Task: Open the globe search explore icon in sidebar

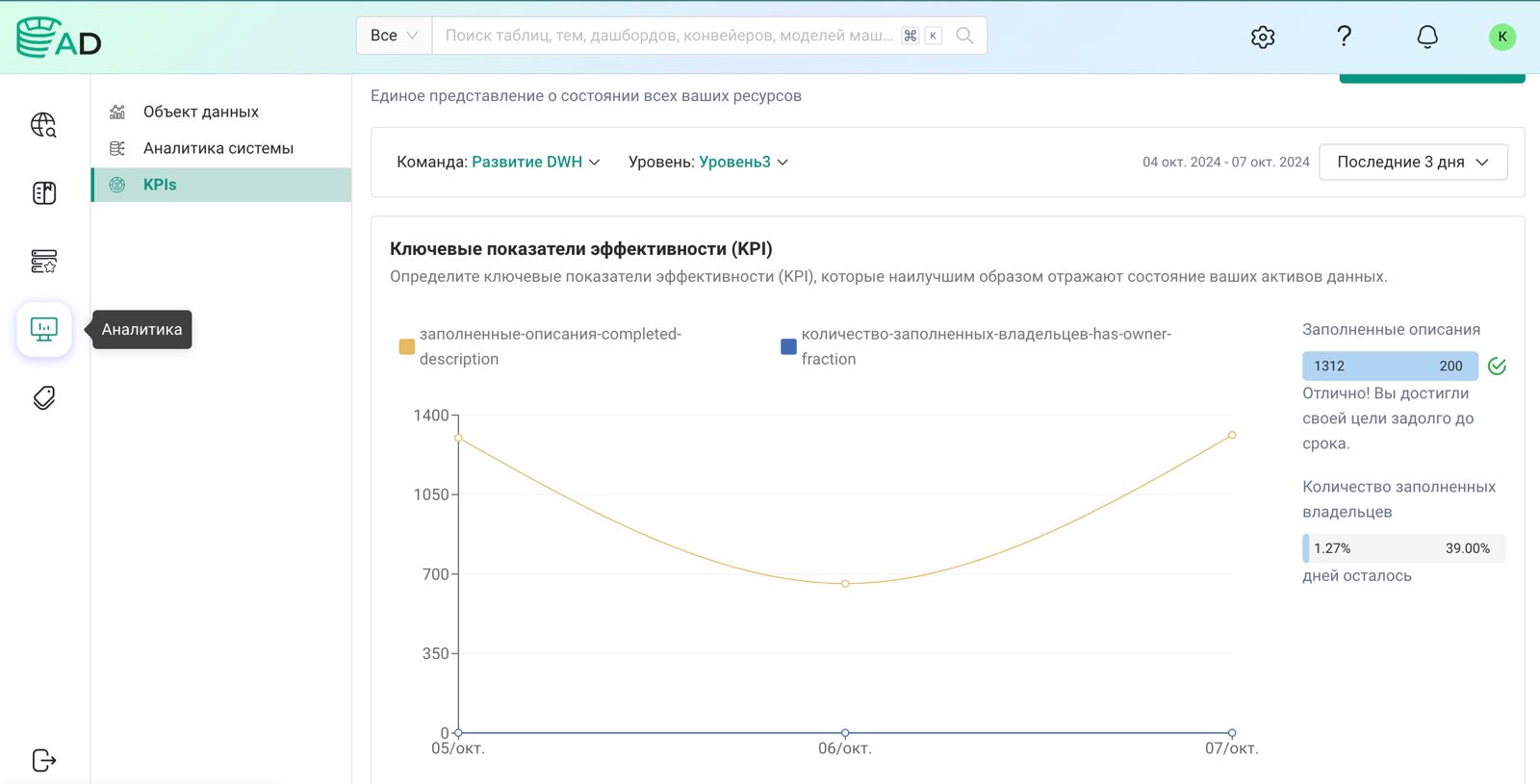Action: tap(44, 125)
